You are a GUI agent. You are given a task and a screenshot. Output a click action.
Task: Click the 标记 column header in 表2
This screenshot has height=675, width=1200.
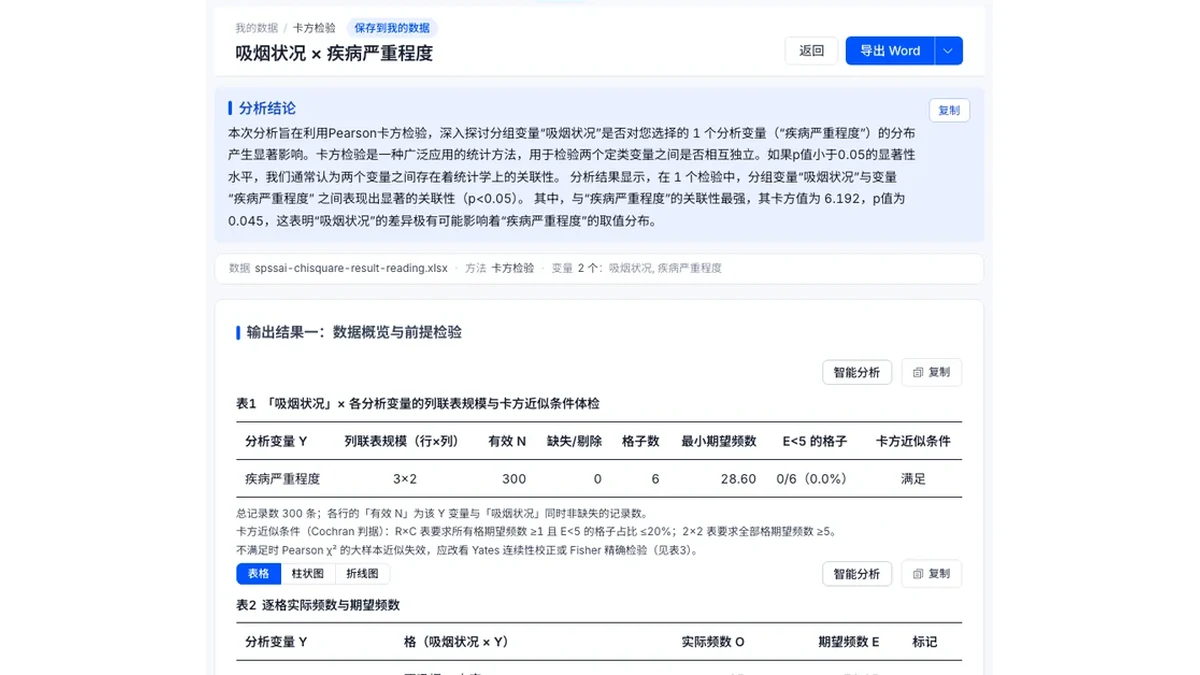(x=925, y=642)
